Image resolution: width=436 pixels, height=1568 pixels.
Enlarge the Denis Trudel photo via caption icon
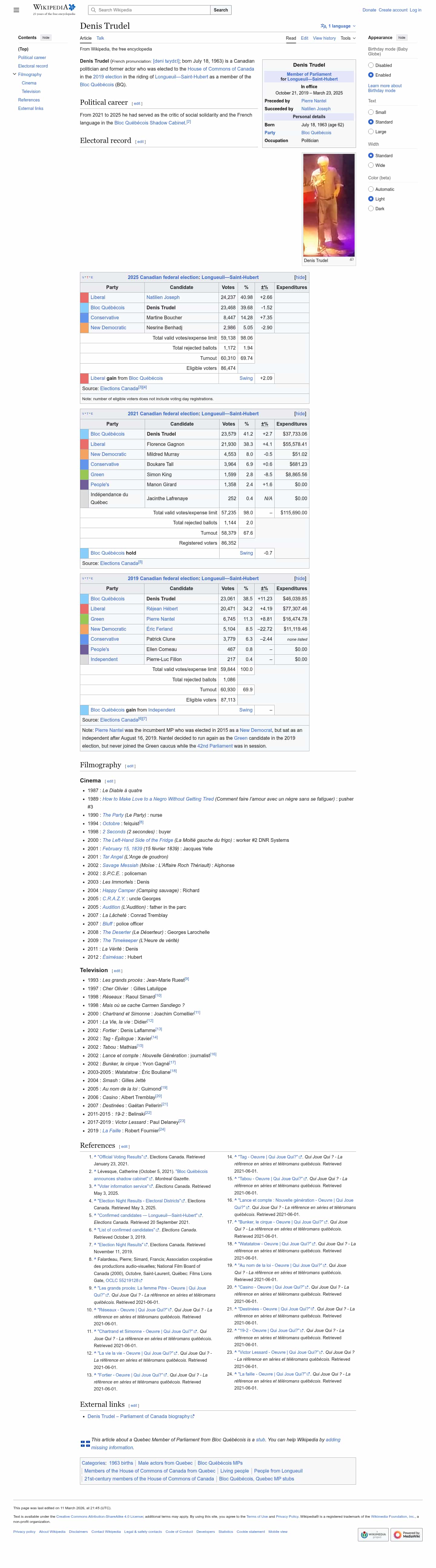(351, 259)
